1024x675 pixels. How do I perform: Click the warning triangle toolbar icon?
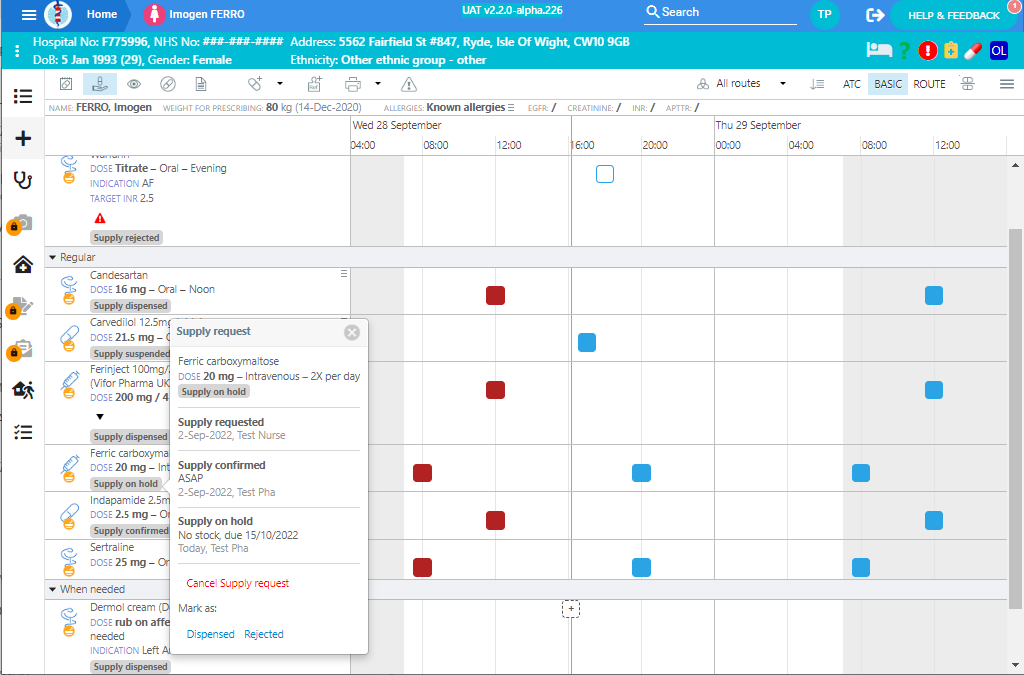tap(409, 84)
